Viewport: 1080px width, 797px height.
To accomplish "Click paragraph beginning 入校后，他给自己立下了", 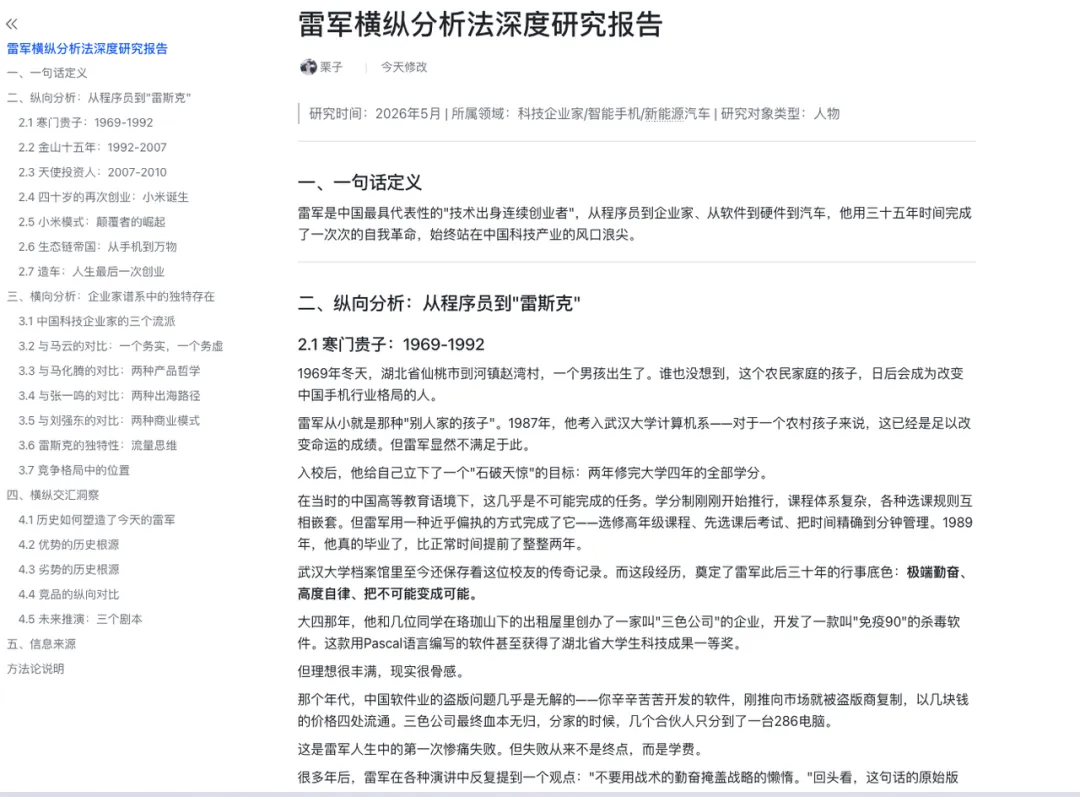I will click(532, 473).
